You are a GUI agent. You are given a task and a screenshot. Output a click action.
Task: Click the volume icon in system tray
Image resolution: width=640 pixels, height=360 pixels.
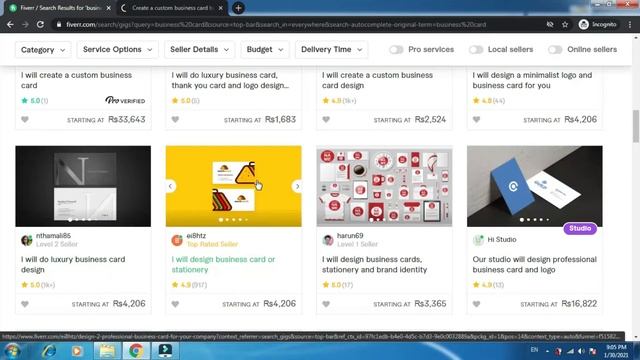[581, 351]
